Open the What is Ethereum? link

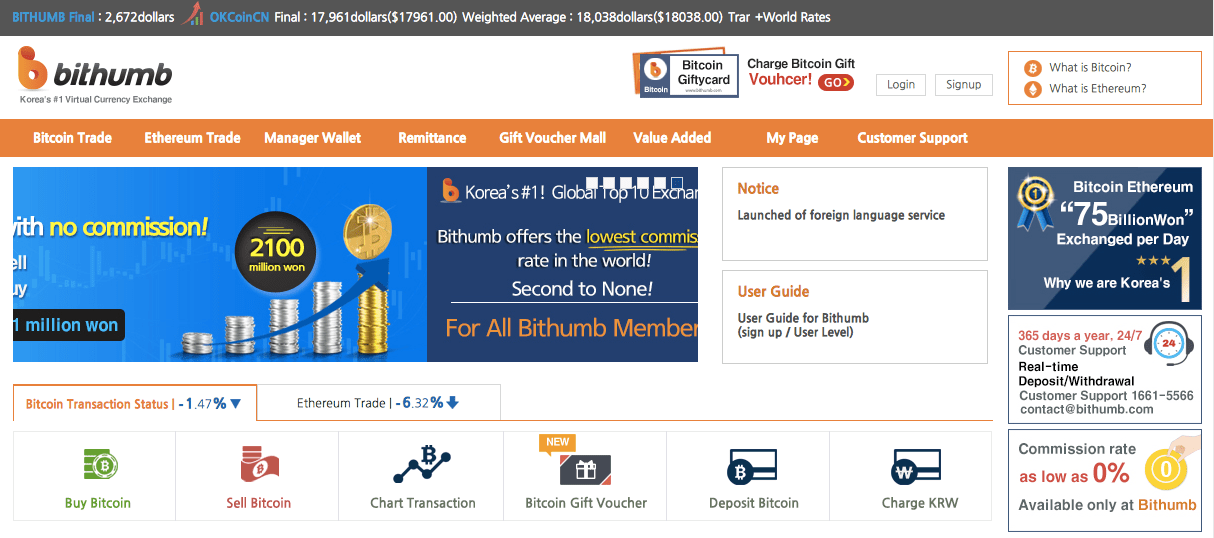[x=1097, y=89]
